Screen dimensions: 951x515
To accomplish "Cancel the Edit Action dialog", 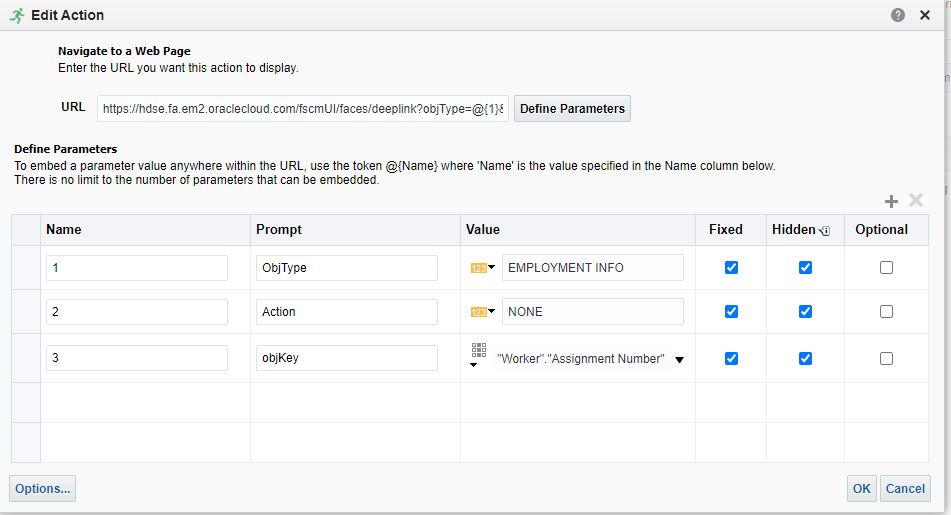I will [906, 488].
